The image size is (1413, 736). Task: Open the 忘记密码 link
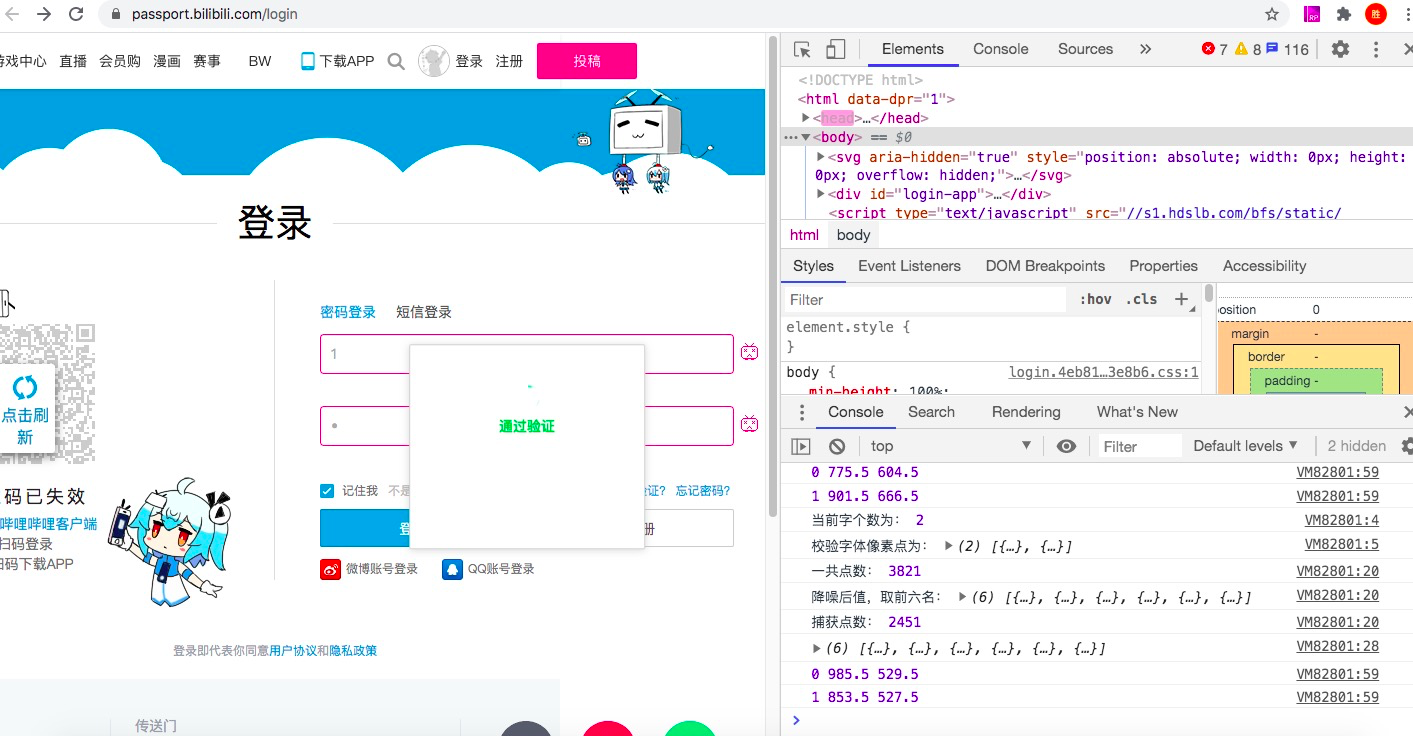point(703,491)
